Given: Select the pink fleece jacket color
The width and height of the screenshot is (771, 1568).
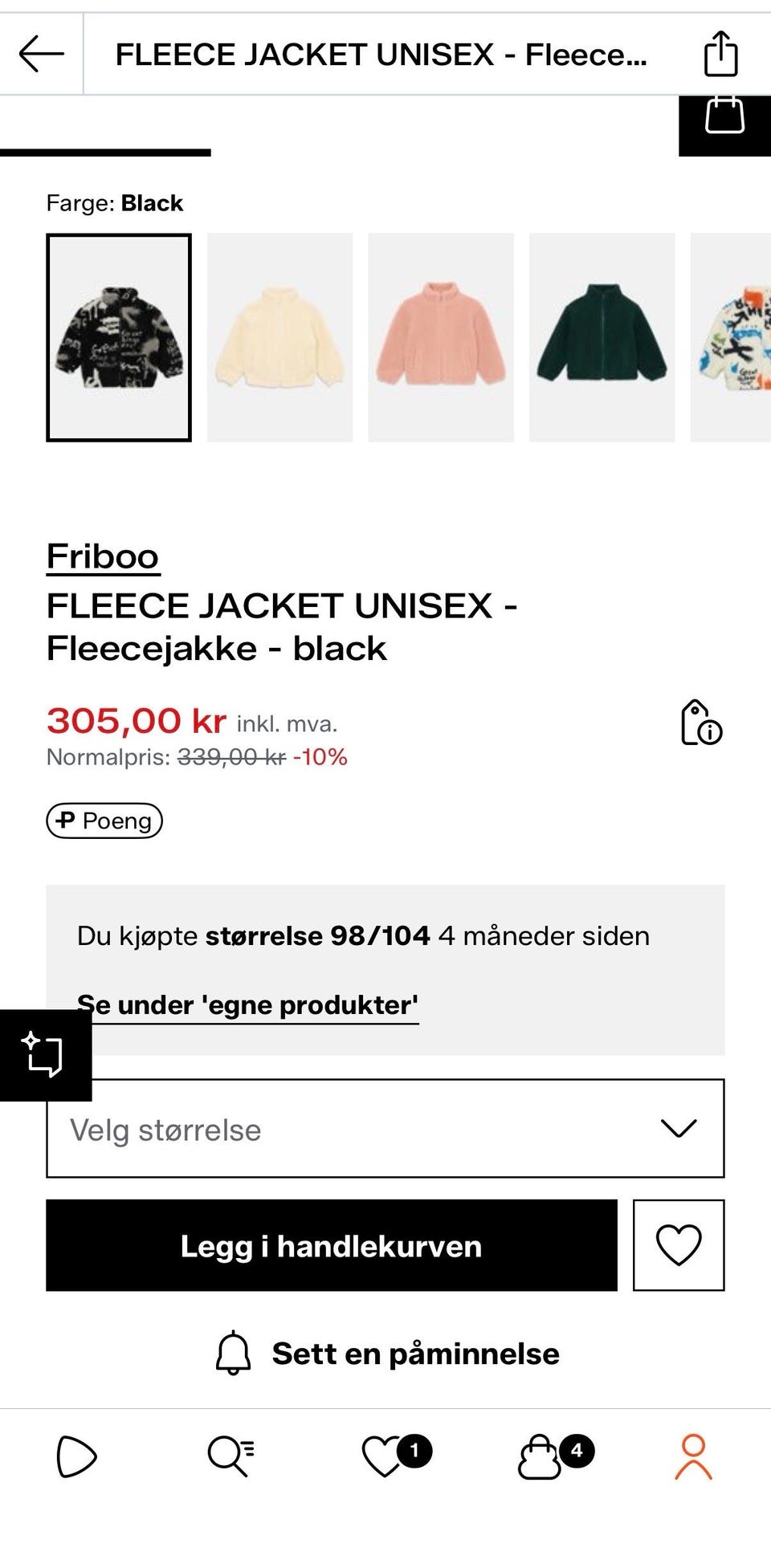Looking at the screenshot, I should click(x=441, y=337).
